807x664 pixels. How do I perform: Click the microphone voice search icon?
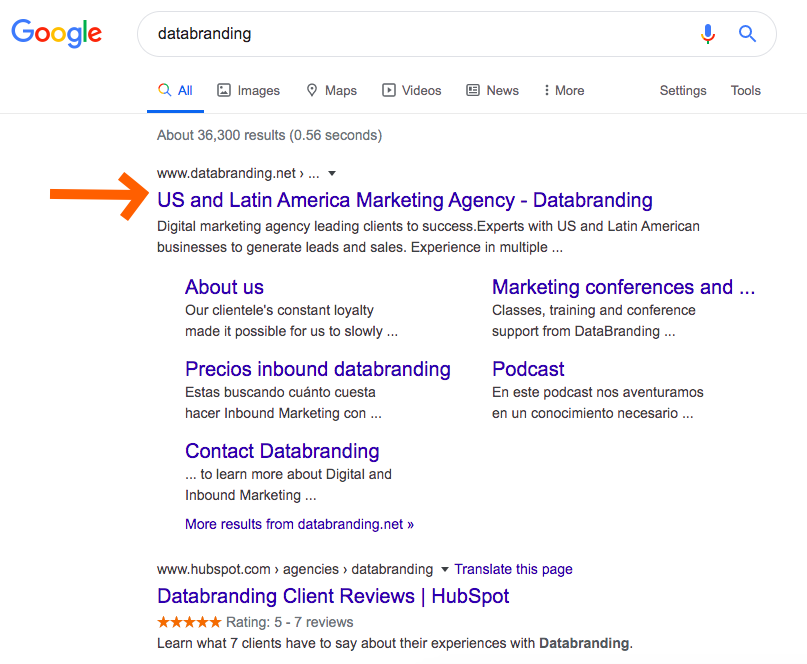tap(708, 34)
